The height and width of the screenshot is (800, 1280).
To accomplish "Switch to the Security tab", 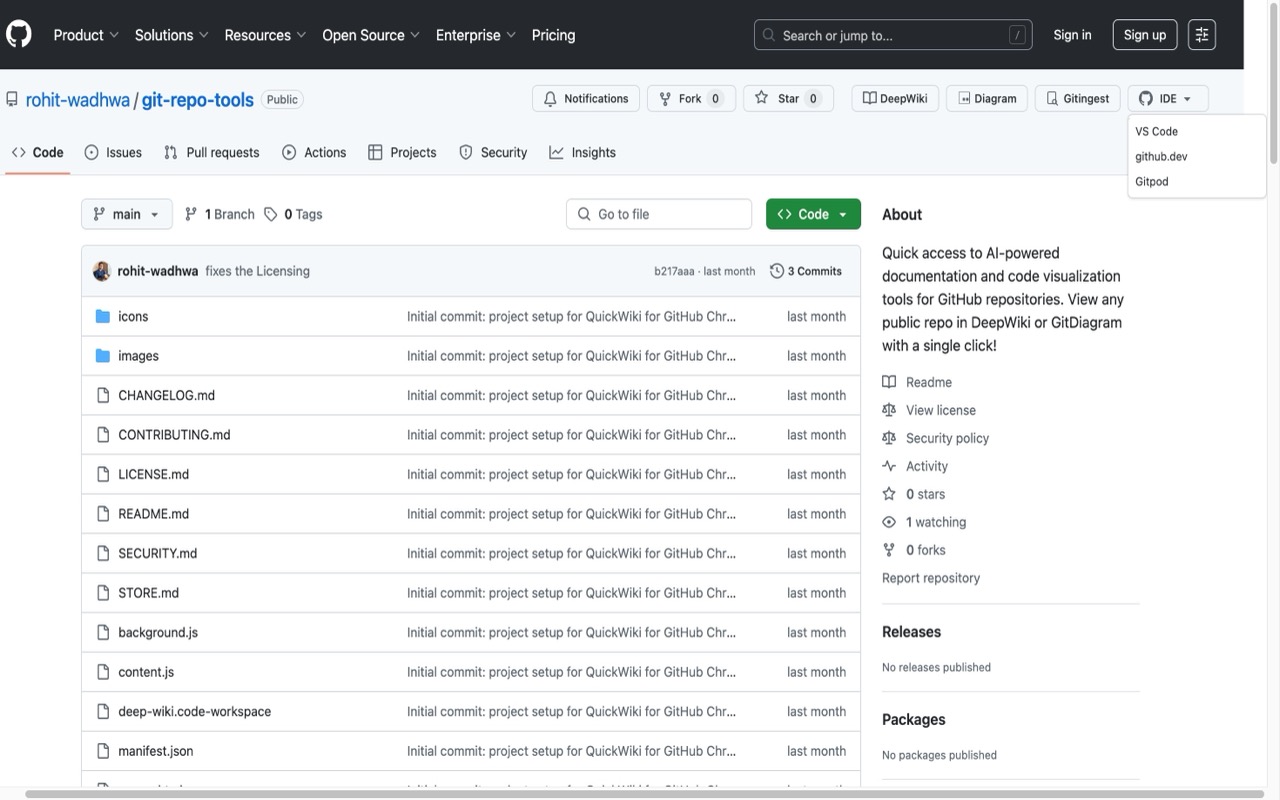I will 493,153.
